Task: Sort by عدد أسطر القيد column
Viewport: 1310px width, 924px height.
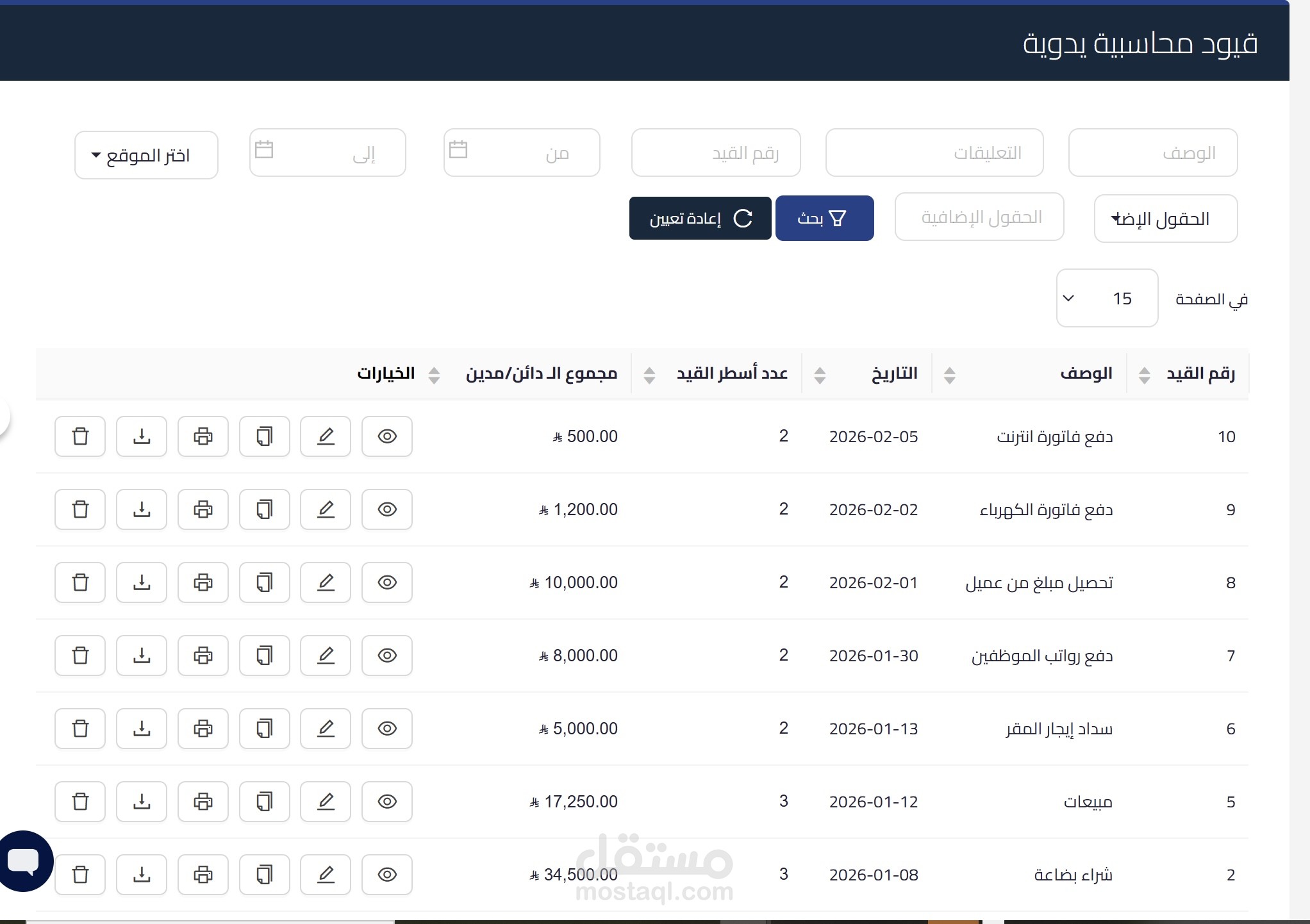Action: [x=649, y=375]
